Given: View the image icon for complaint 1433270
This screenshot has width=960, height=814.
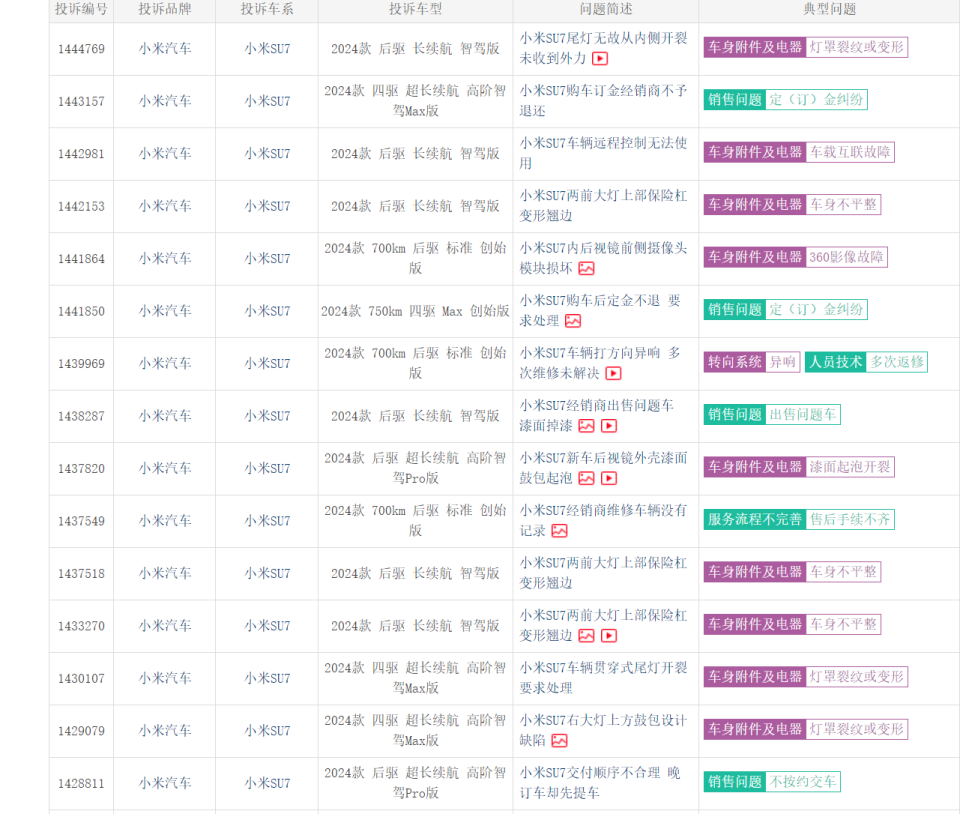Looking at the screenshot, I should (587, 636).
